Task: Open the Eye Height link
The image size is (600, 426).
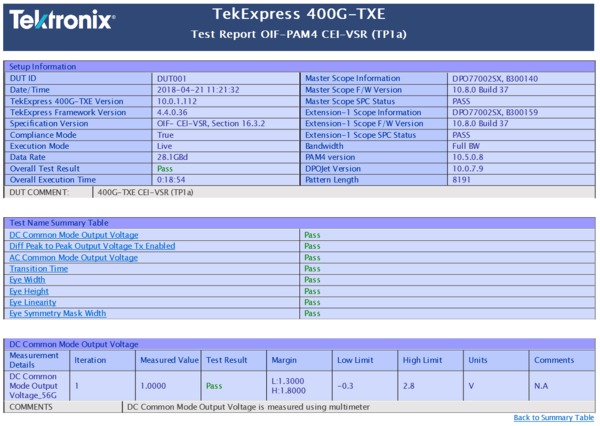Action: pyautogui.click(x=29, y=291)
